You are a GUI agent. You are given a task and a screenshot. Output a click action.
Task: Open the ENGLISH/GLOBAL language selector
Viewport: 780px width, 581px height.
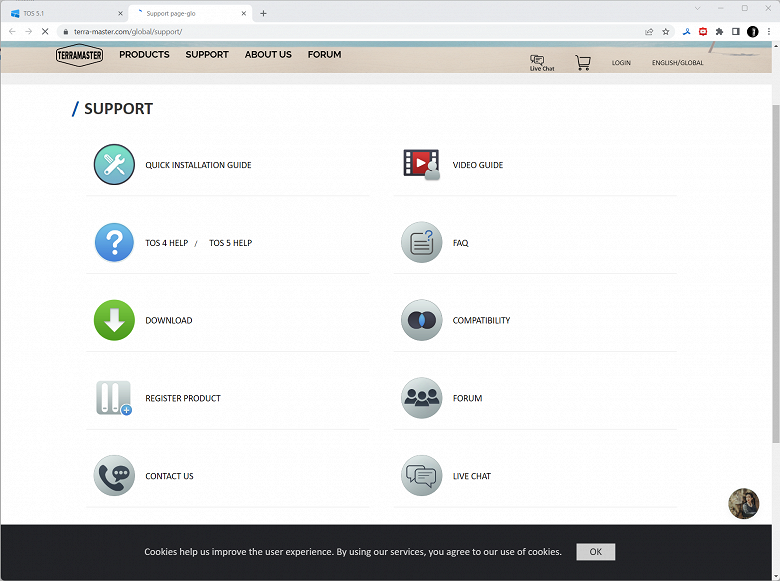[x=678, y=63]
